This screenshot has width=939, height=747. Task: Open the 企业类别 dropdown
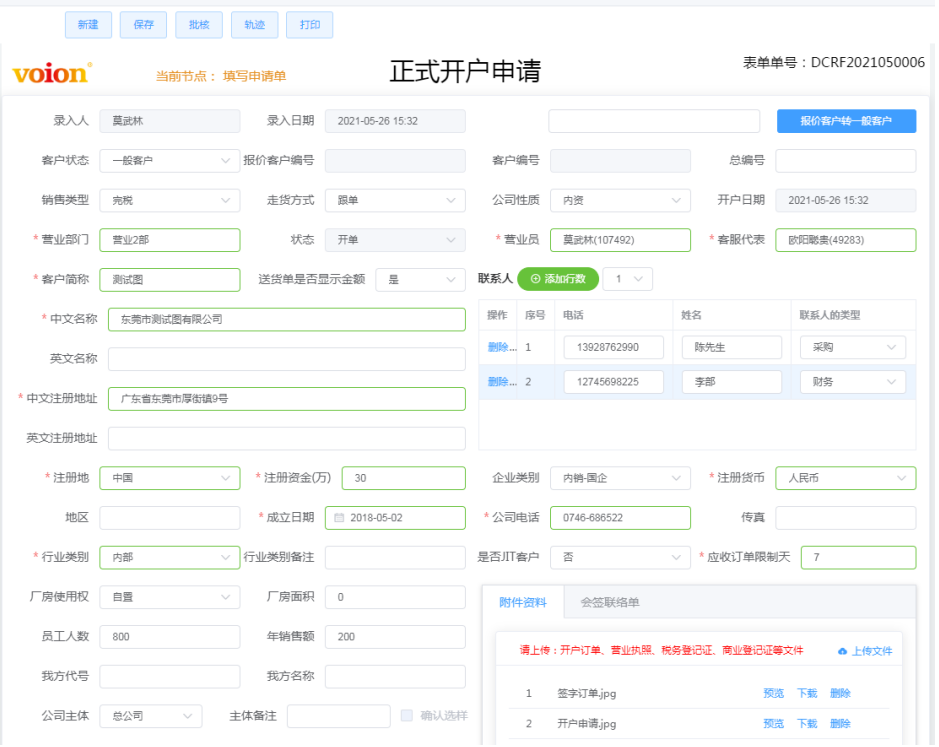point(620,479)
